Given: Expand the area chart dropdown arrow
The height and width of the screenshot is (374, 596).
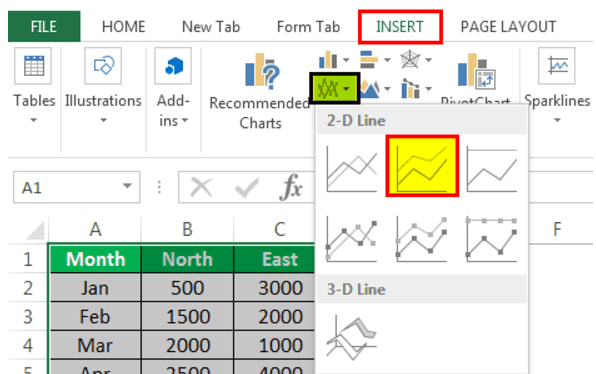Looking at the screenshot, I should [x=387, y=89].
